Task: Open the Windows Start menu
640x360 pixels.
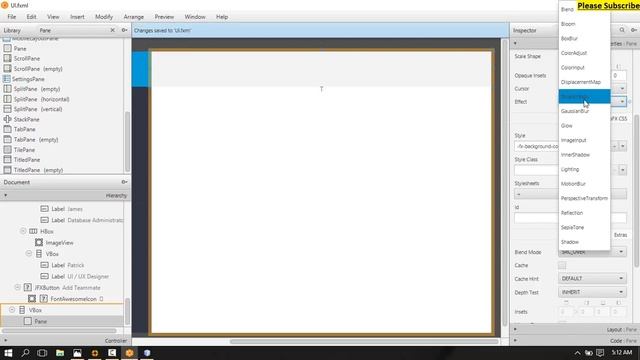Action: point(8,353)
